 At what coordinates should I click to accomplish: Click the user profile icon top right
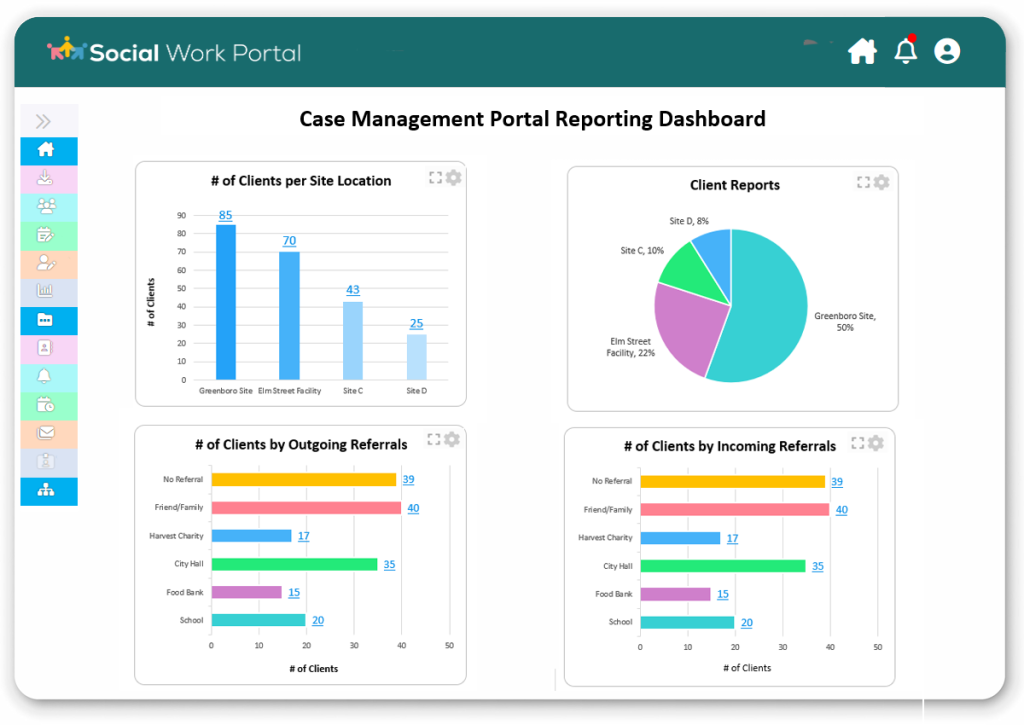[x=947, y=51]
